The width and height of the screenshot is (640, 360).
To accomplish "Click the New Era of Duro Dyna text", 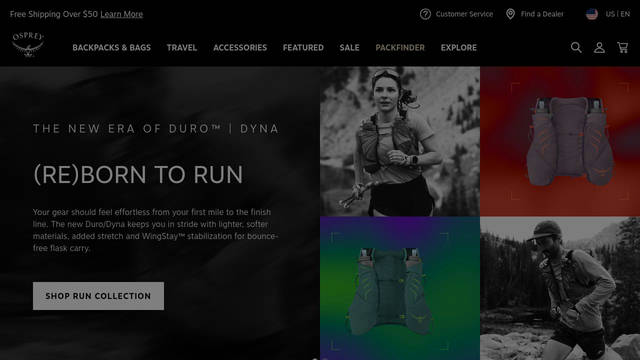I will [x=156, y=129].
